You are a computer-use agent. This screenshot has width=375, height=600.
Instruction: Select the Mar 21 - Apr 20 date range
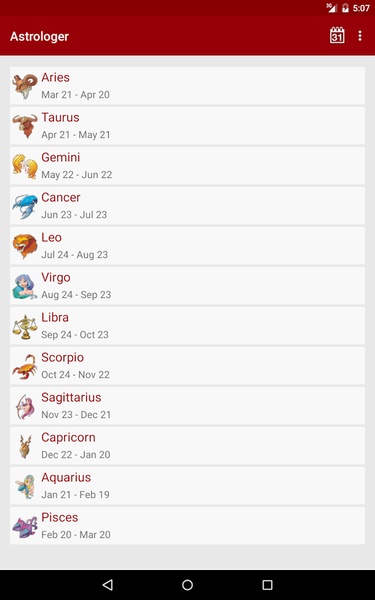(75, 95)
